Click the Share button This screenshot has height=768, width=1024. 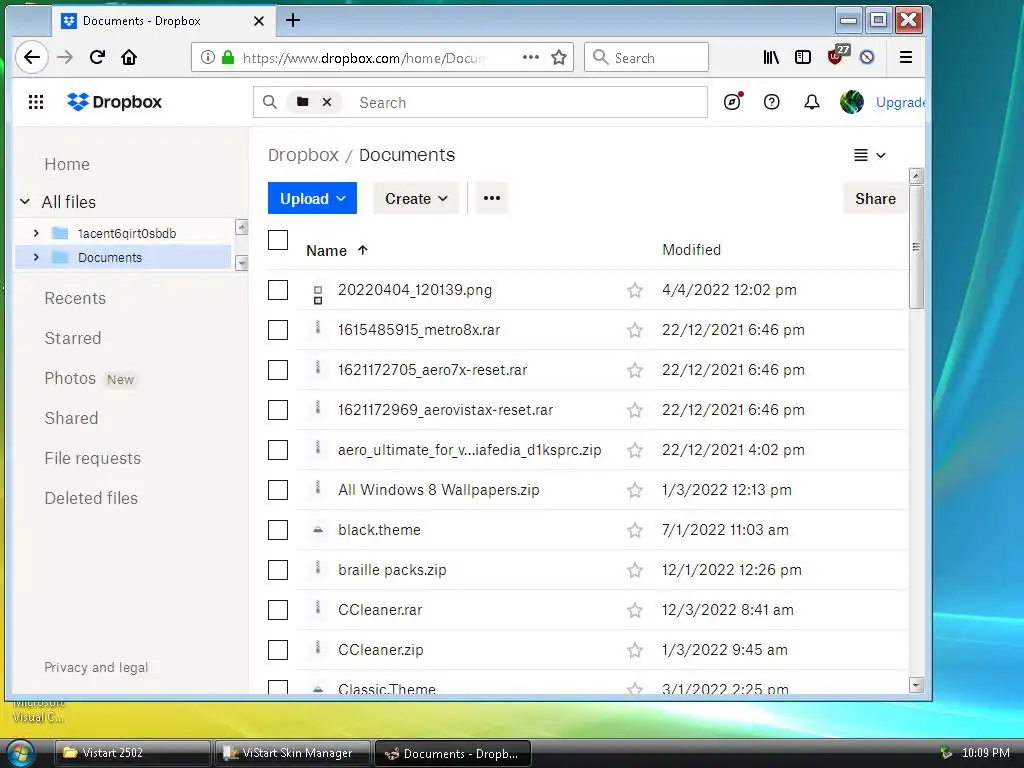[x=875, y=199]
